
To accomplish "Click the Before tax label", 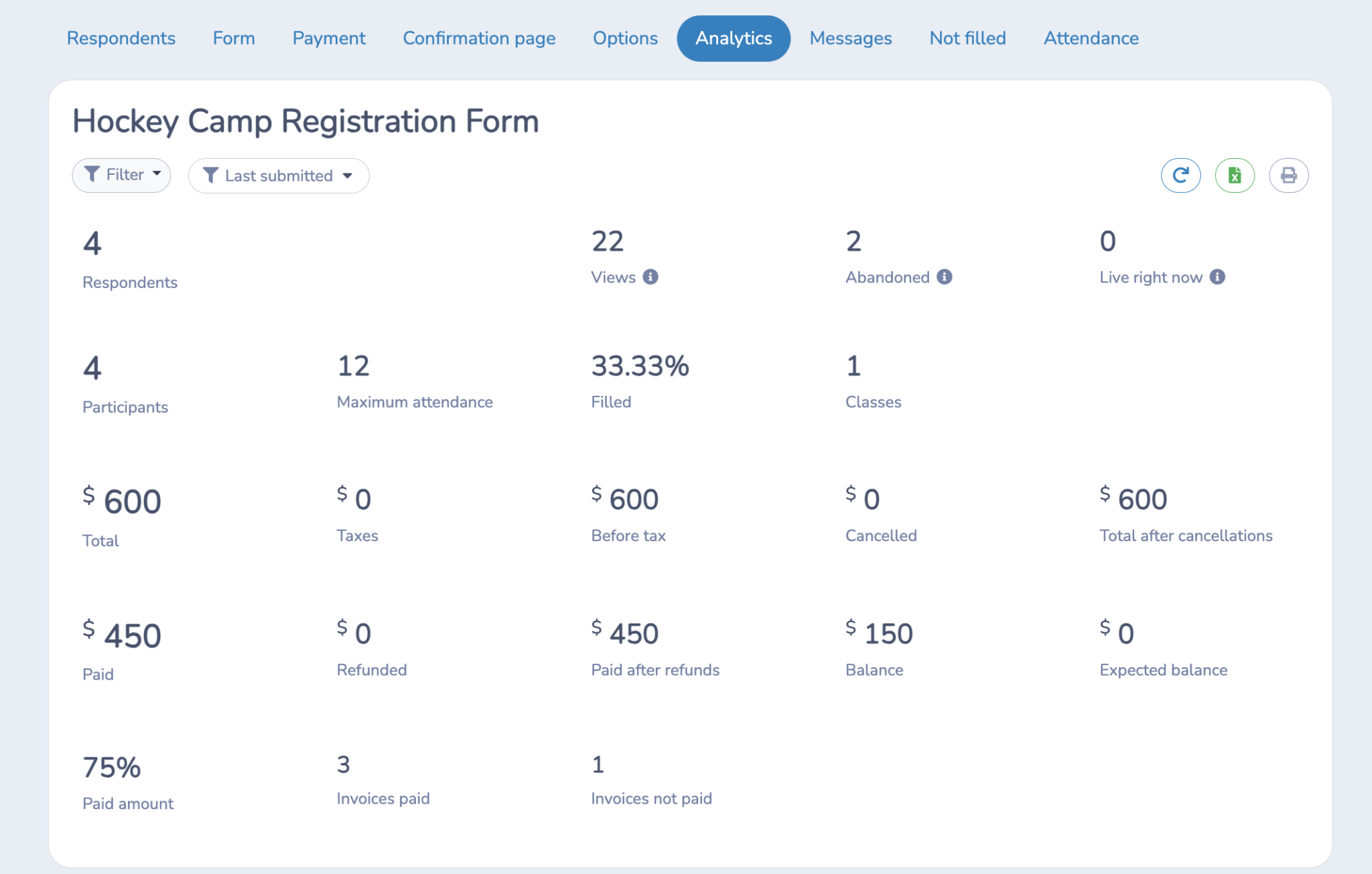I will 628,536.
